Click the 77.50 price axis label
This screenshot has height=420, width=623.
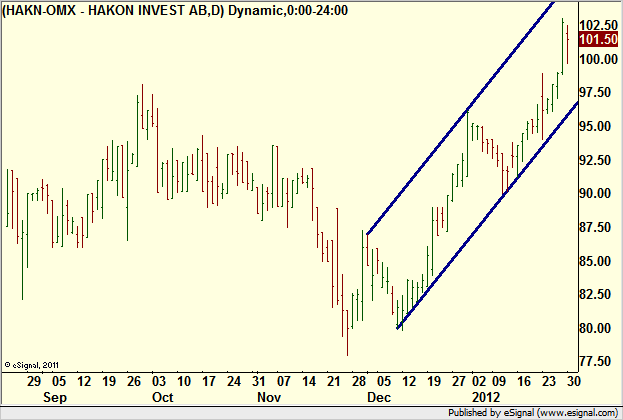tap(595, 361)
